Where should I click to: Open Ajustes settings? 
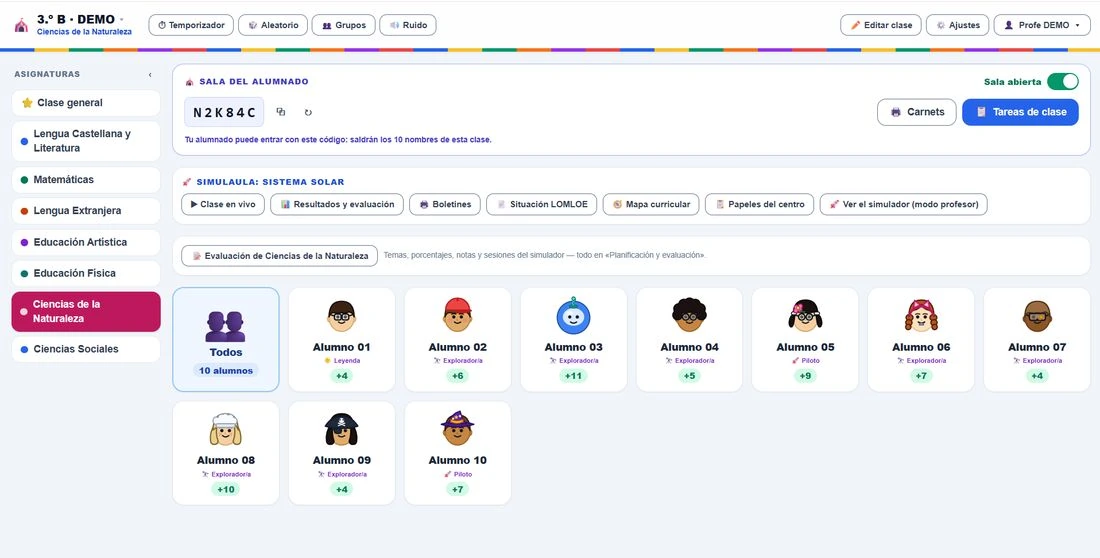pyautogui.click(x=958, y=25)
